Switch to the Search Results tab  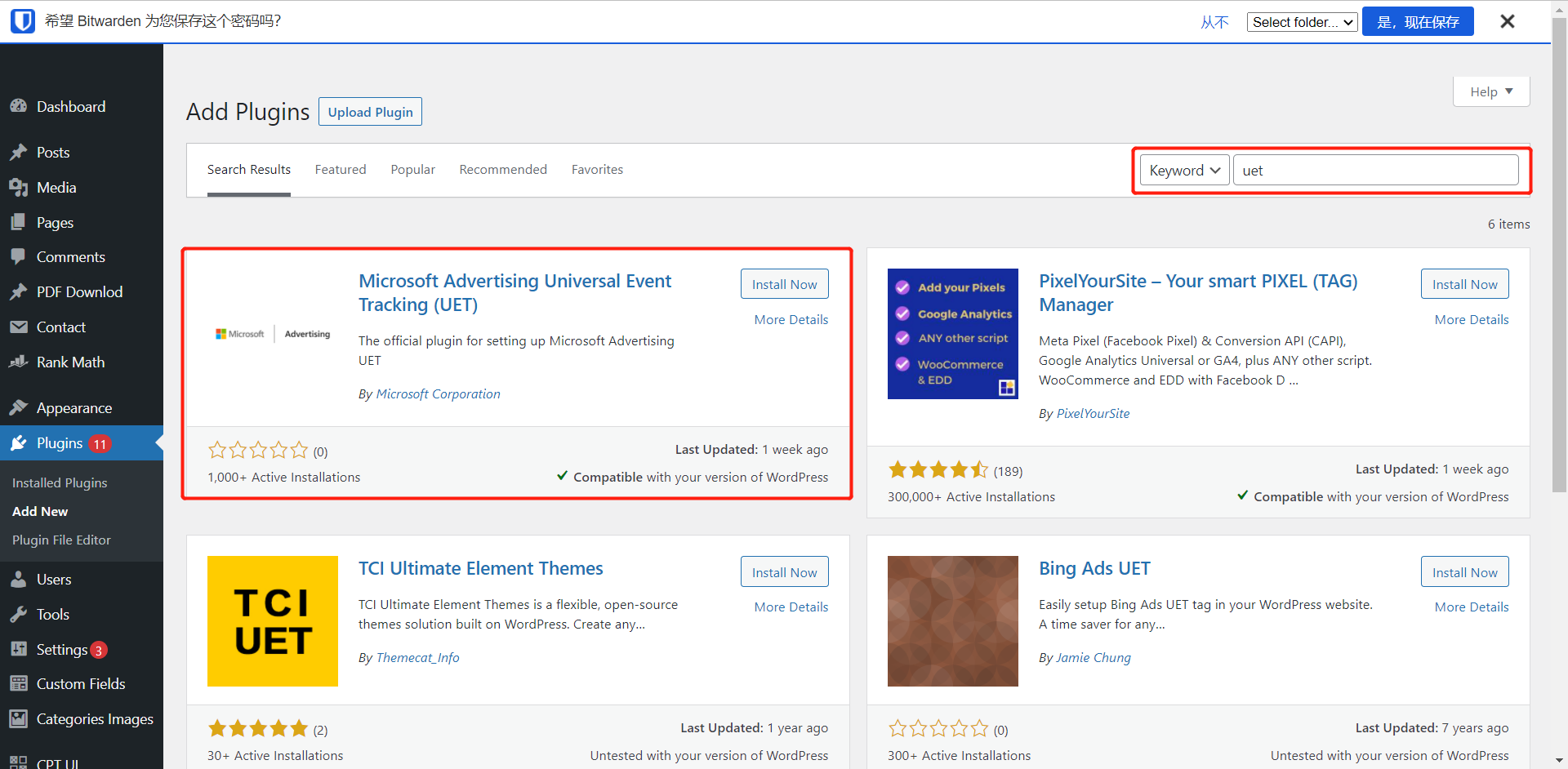point(249,169)
